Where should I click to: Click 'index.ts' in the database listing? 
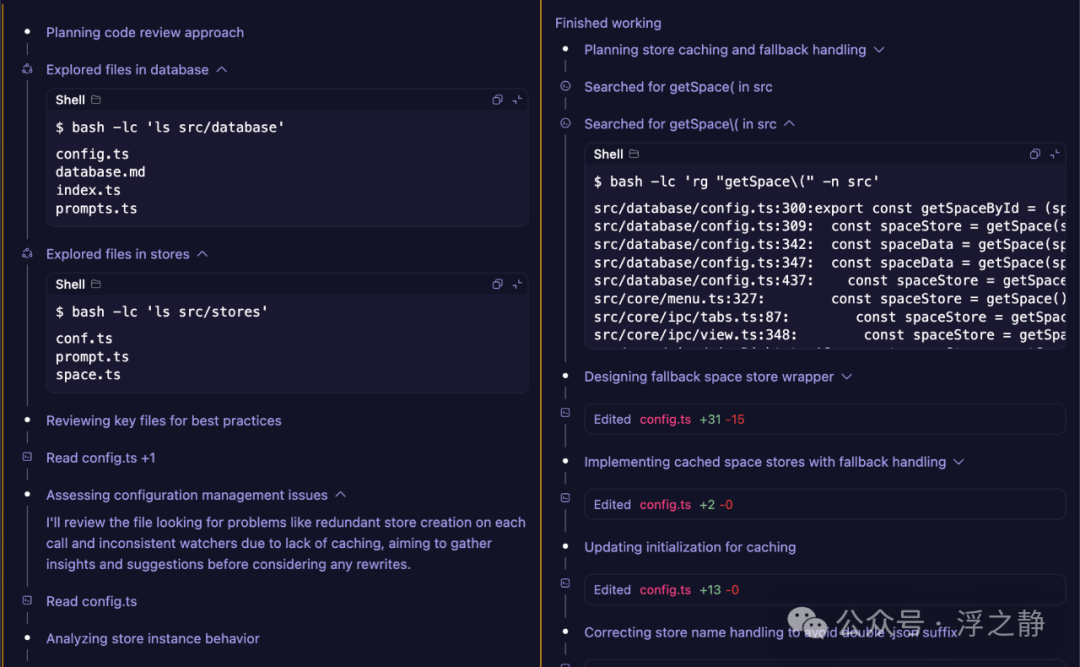pyautogui.click(x=88, y=190)
